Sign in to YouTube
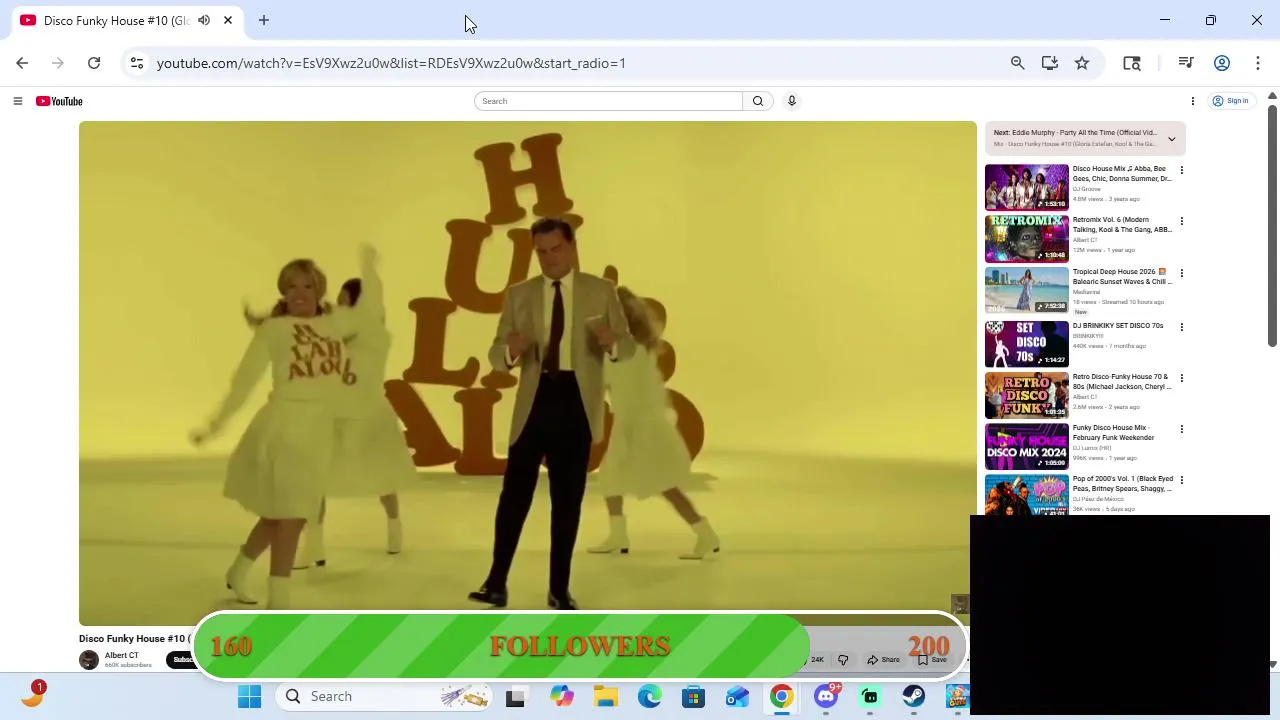 1231,101
